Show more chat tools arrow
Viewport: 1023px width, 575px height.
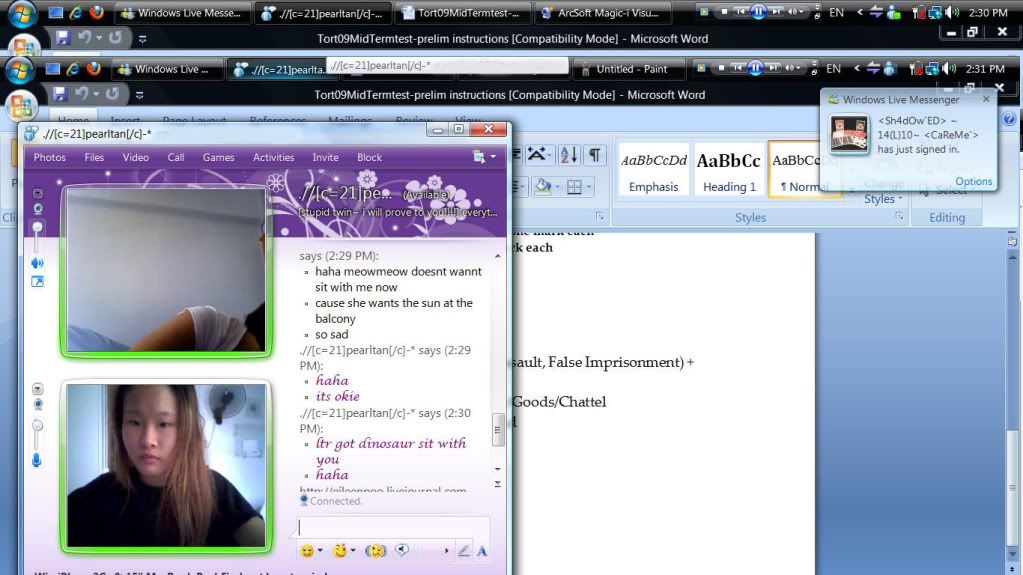pyautogui.click(x=446, y=551)
